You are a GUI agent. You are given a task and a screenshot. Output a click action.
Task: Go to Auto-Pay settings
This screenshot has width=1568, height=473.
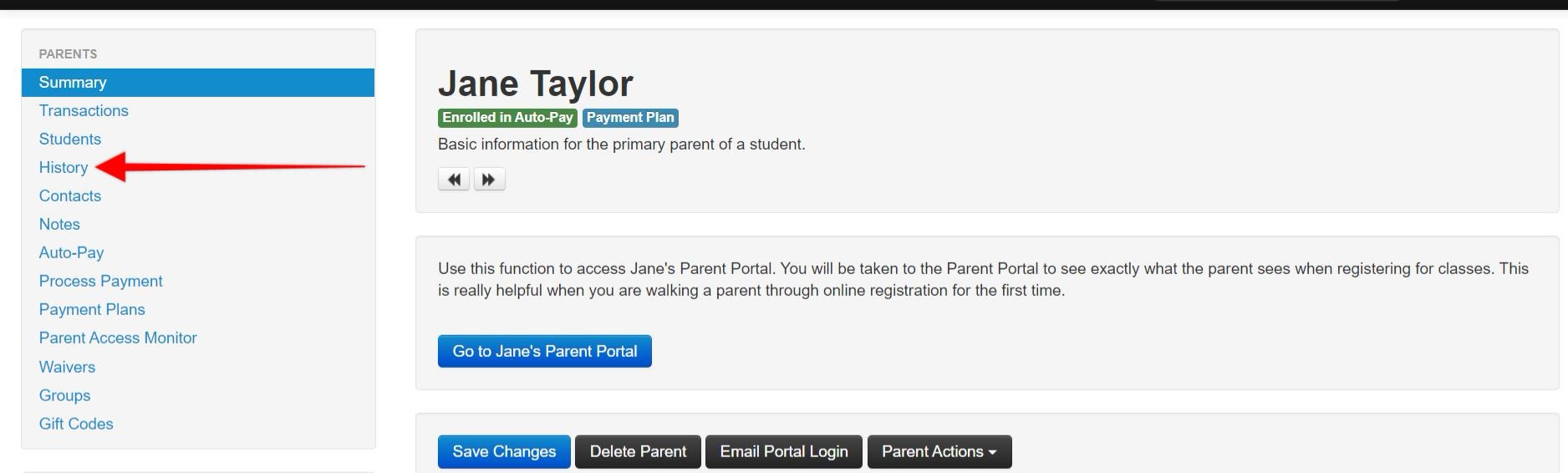(72, 253)
